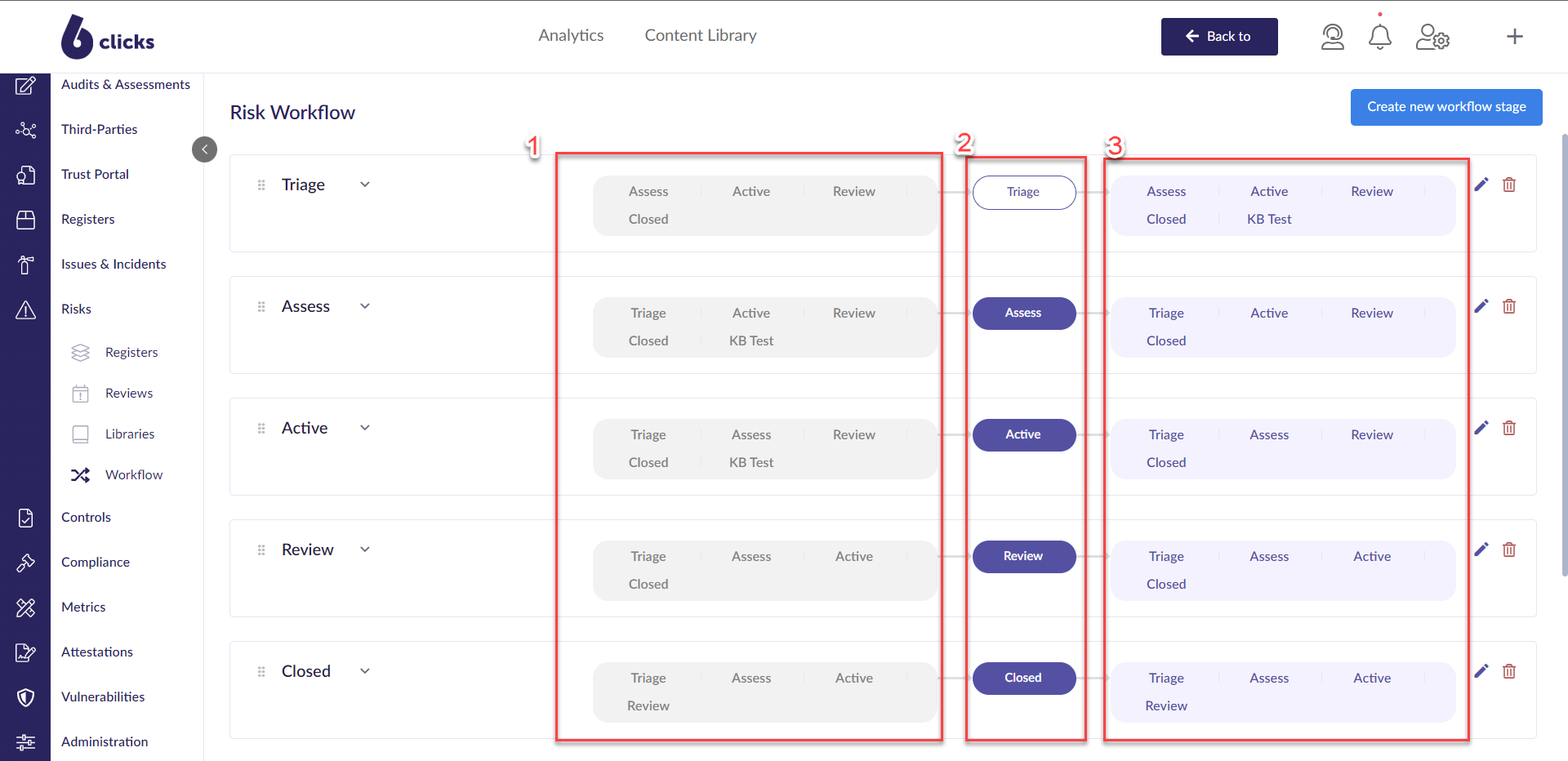Click the Libraries book icon under Risks
Image resolution: width=1568 pixels, height=761 pixels.
[x=80, y=434]
